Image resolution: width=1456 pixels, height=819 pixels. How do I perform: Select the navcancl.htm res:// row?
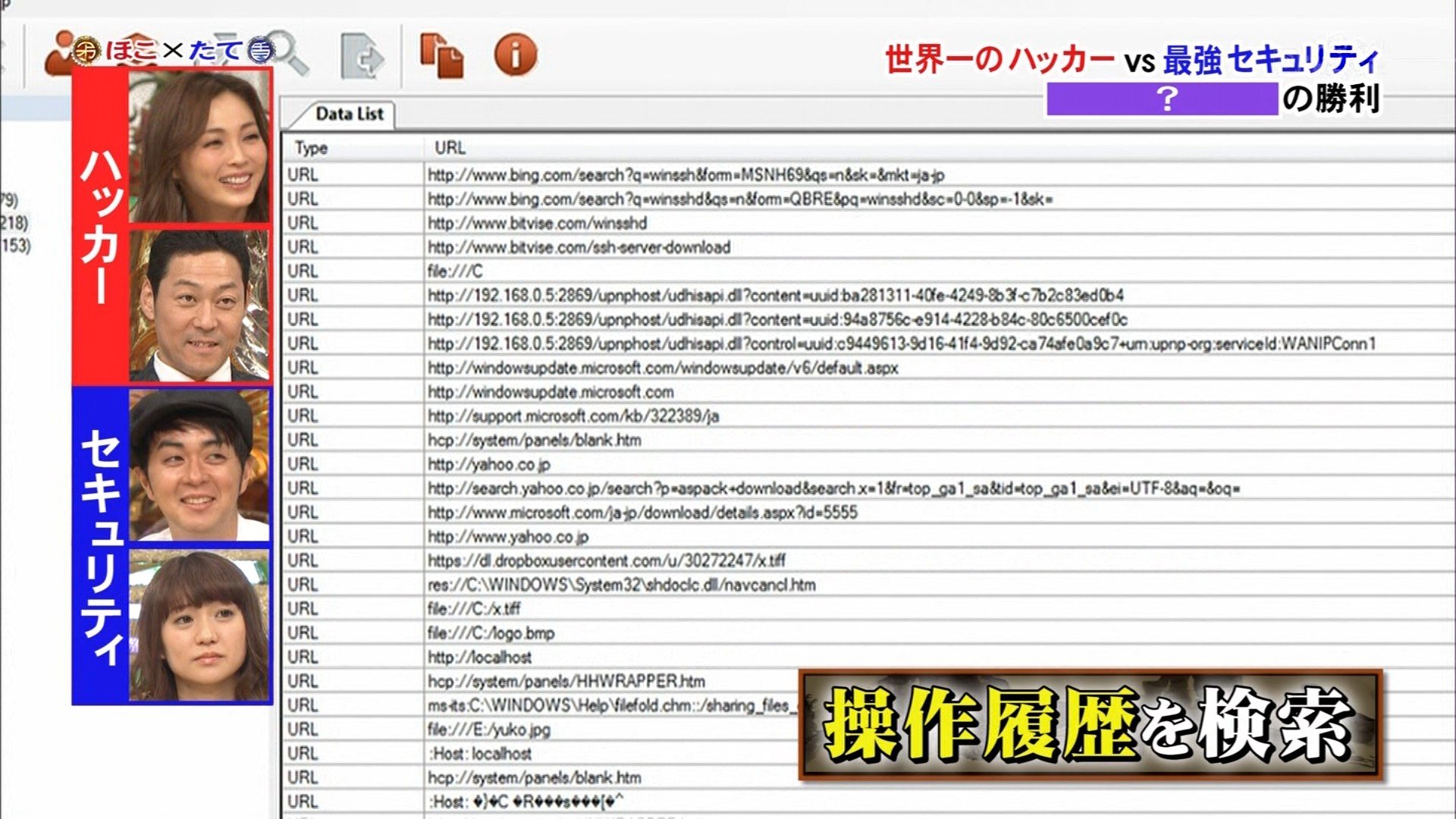tap(621, 585)
